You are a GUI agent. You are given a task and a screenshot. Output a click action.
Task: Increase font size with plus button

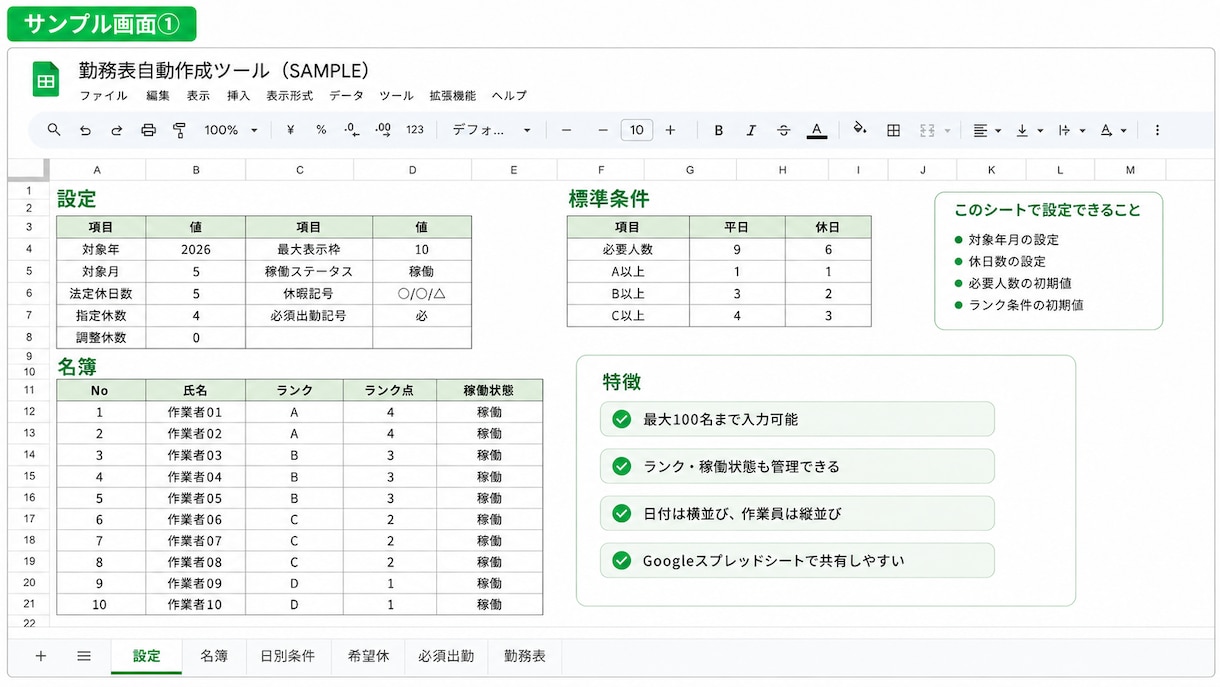tap(670, 130)
